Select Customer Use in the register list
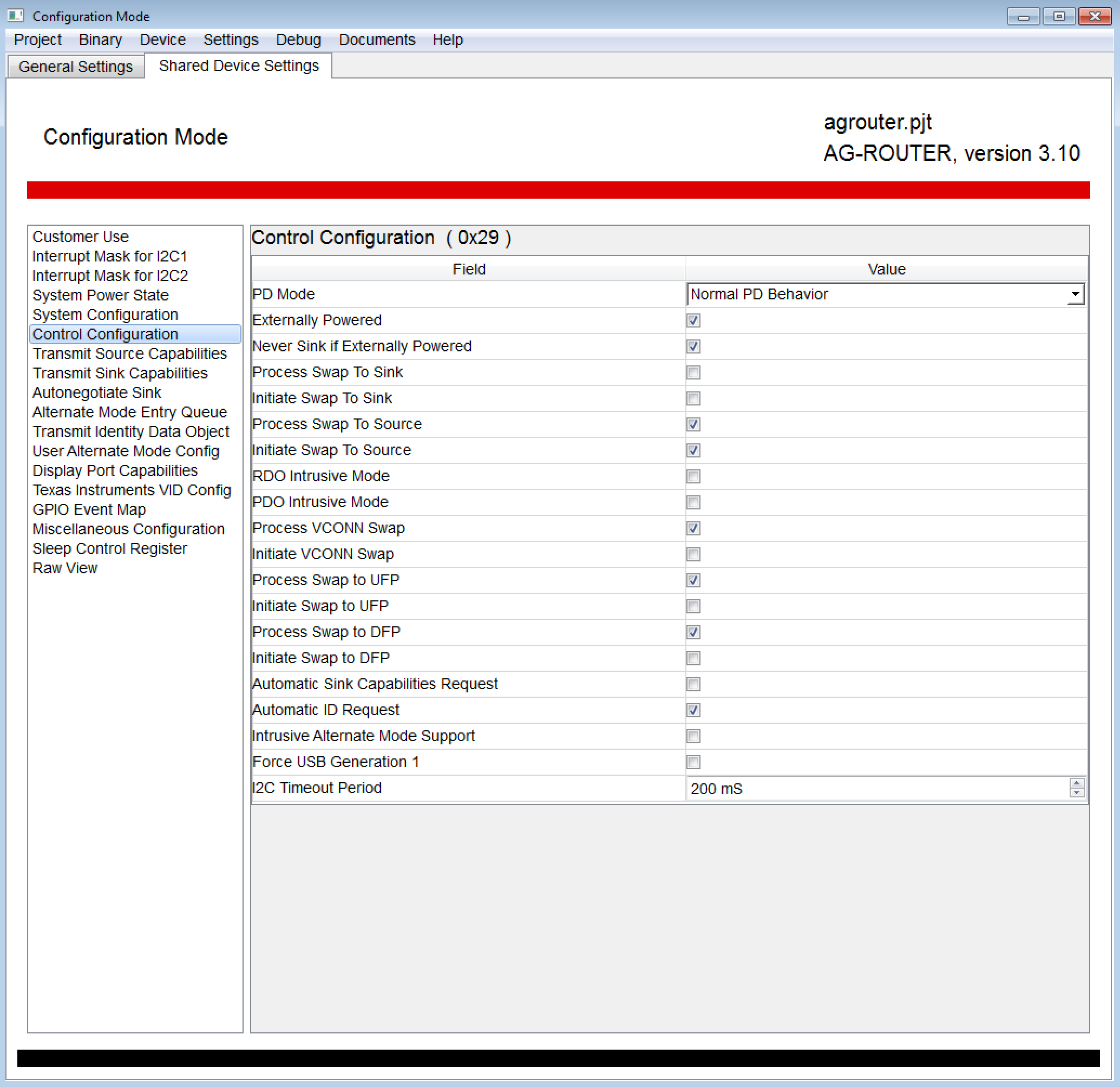This screenshot has width=1120, height=1087. tap(81, 237)
